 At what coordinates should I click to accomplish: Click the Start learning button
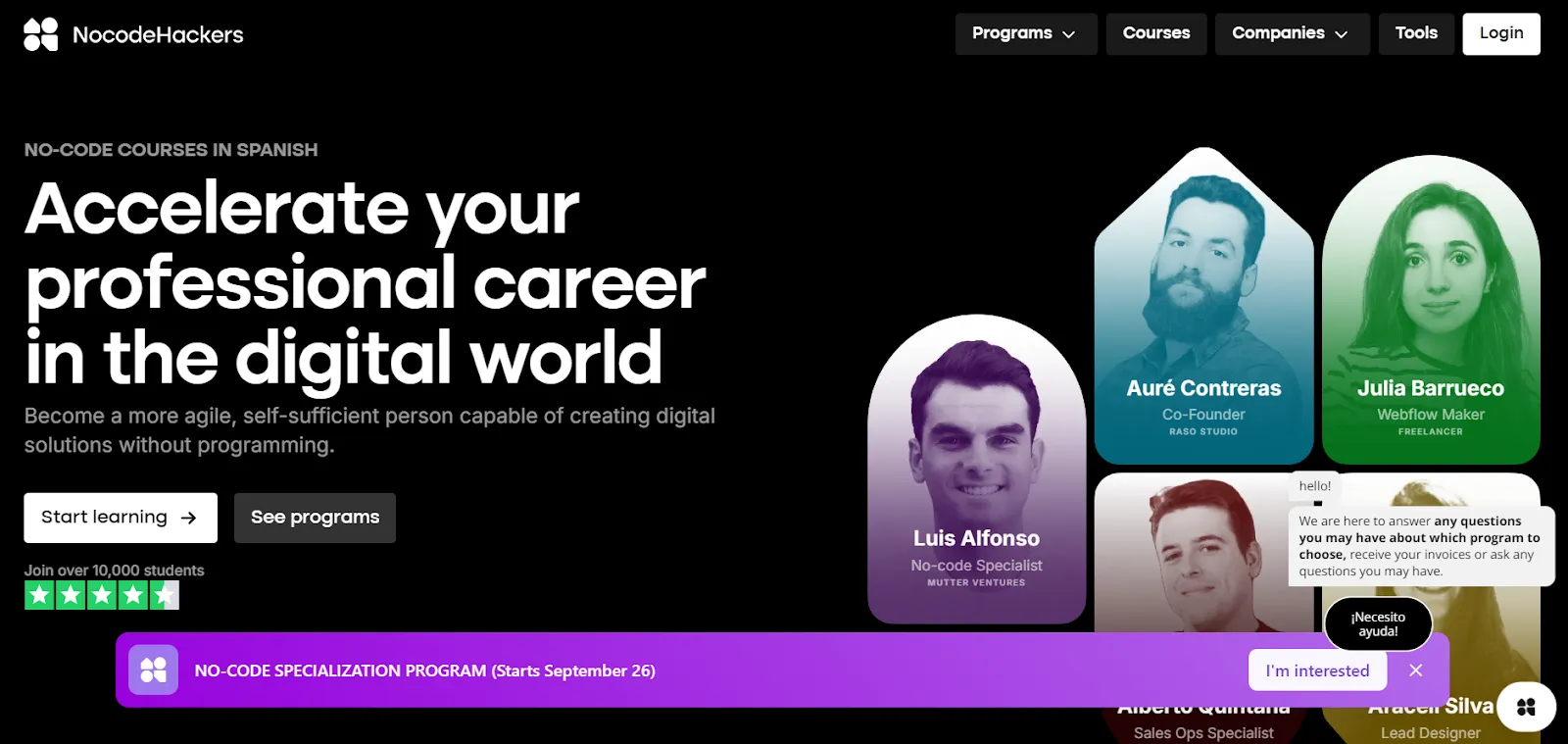[121, 518]
